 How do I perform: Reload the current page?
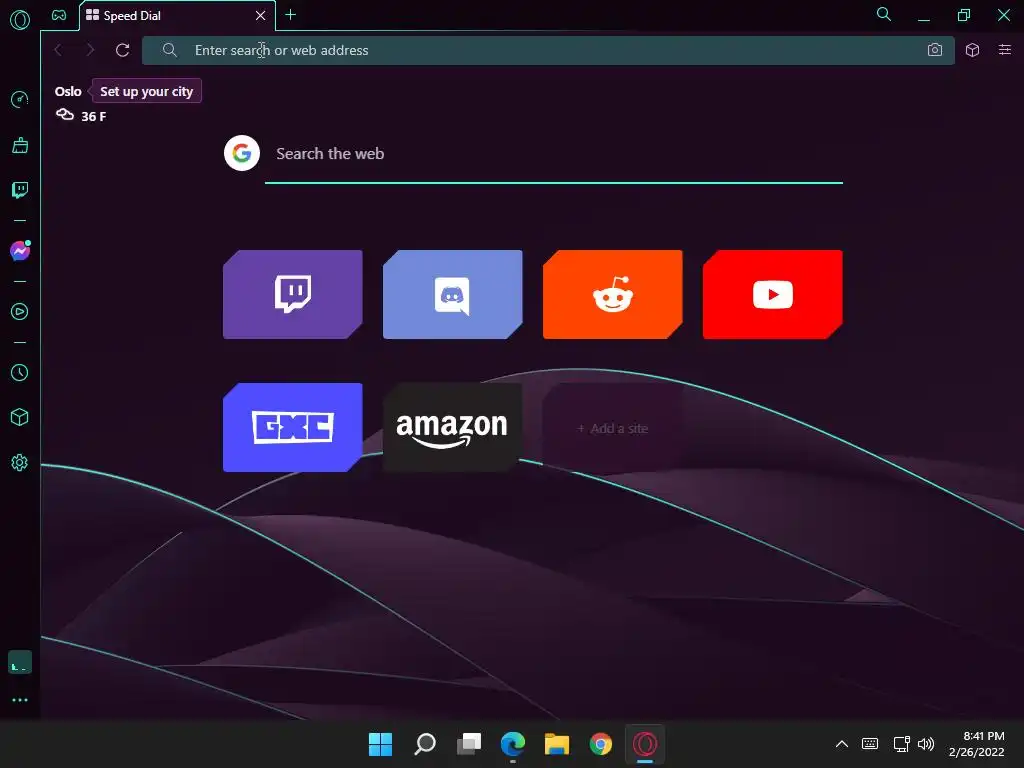(122, 50)
